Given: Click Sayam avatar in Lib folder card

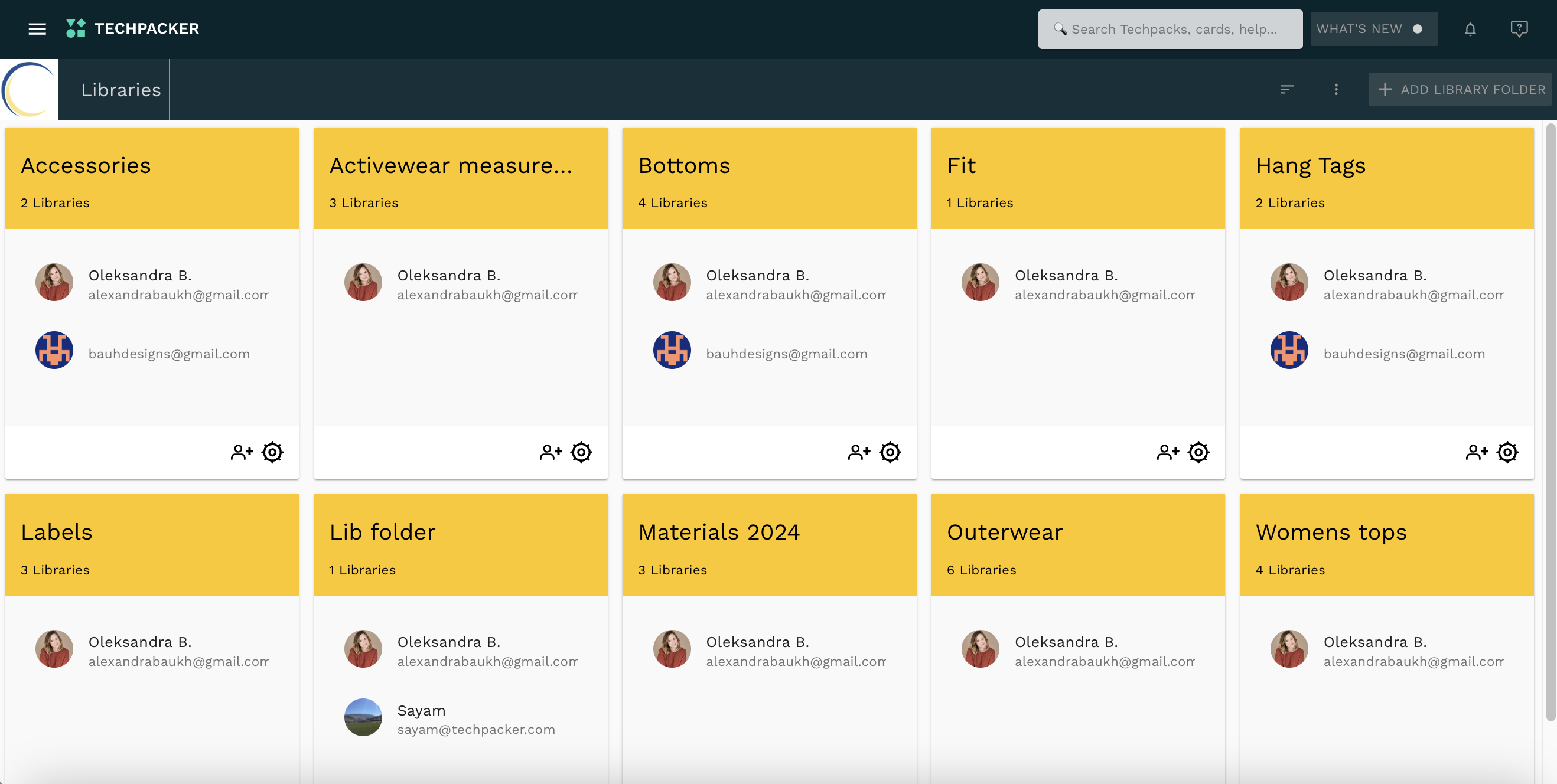Looking at the screenshot, I should point(363,717).
